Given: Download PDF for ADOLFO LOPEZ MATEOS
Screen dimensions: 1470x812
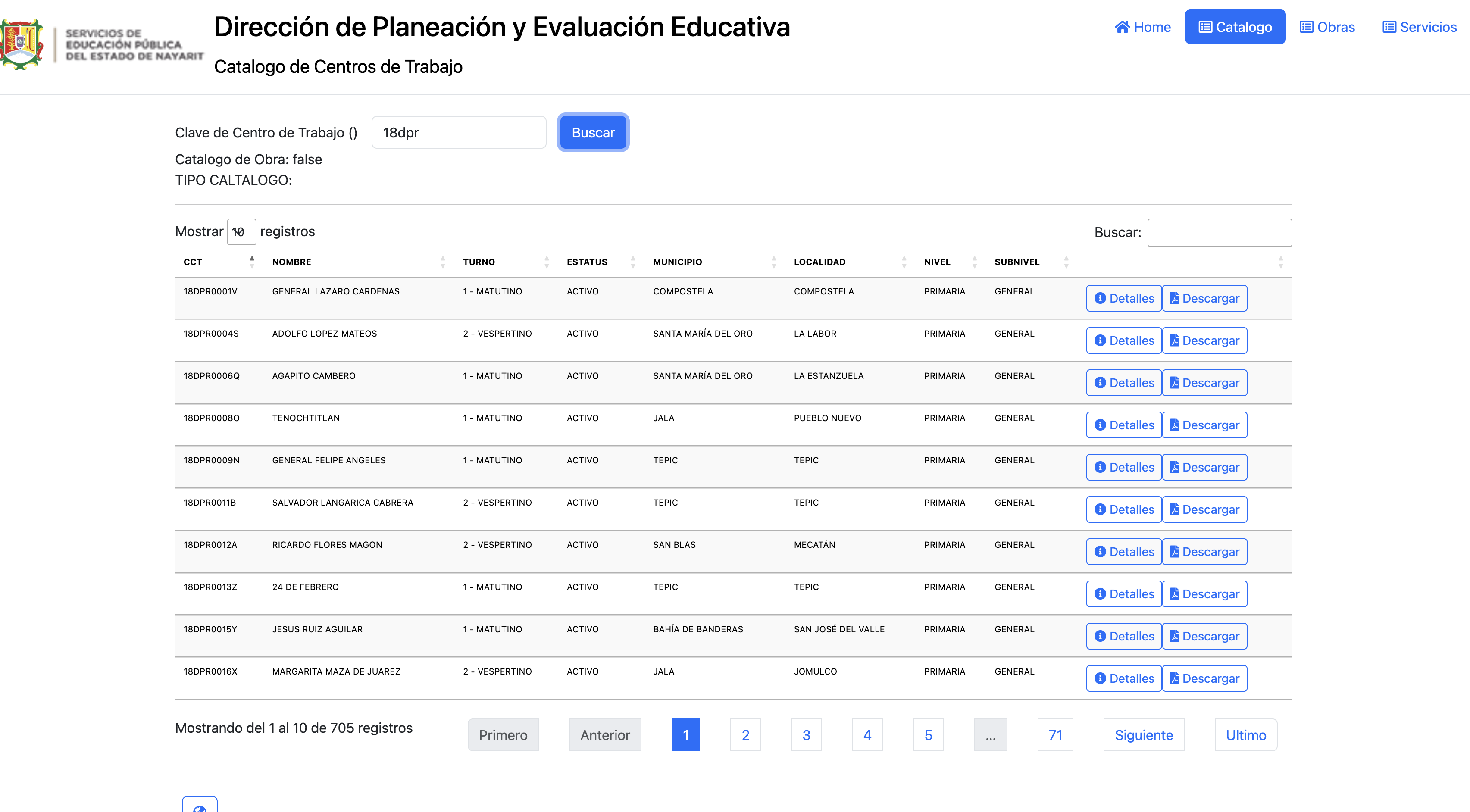Looking at the screenshot, I should coord(1204,340).
